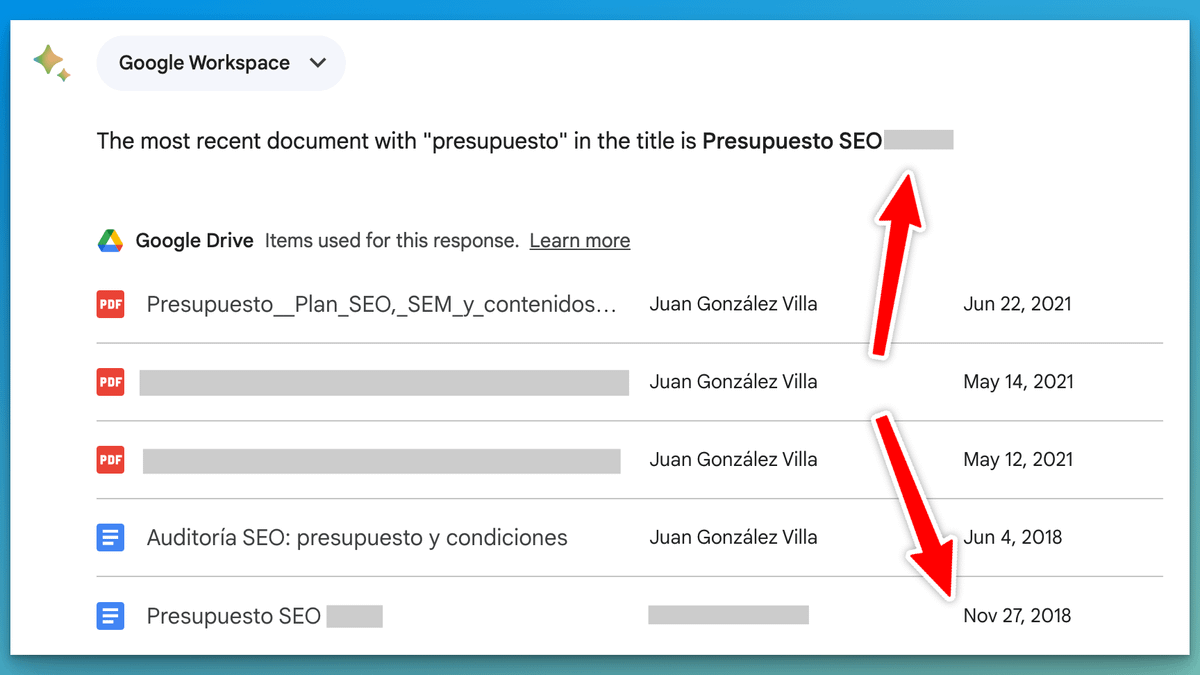Open Auditoría SEO: presupuesto y condiciones document

[356, 538]
